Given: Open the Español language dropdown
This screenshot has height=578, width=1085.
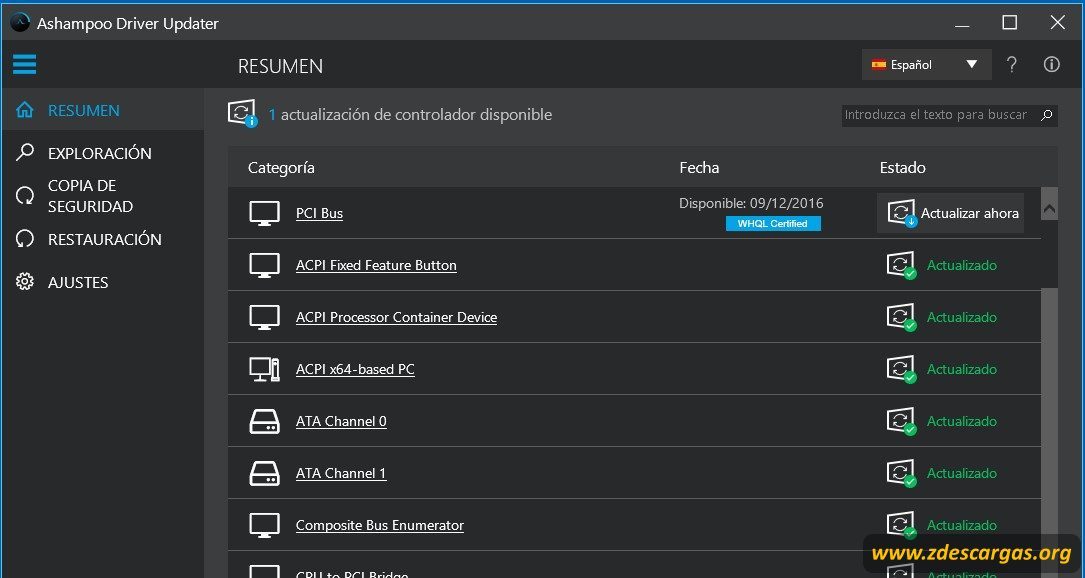Looking at the screenshot, I should click(x=927, y=64).
